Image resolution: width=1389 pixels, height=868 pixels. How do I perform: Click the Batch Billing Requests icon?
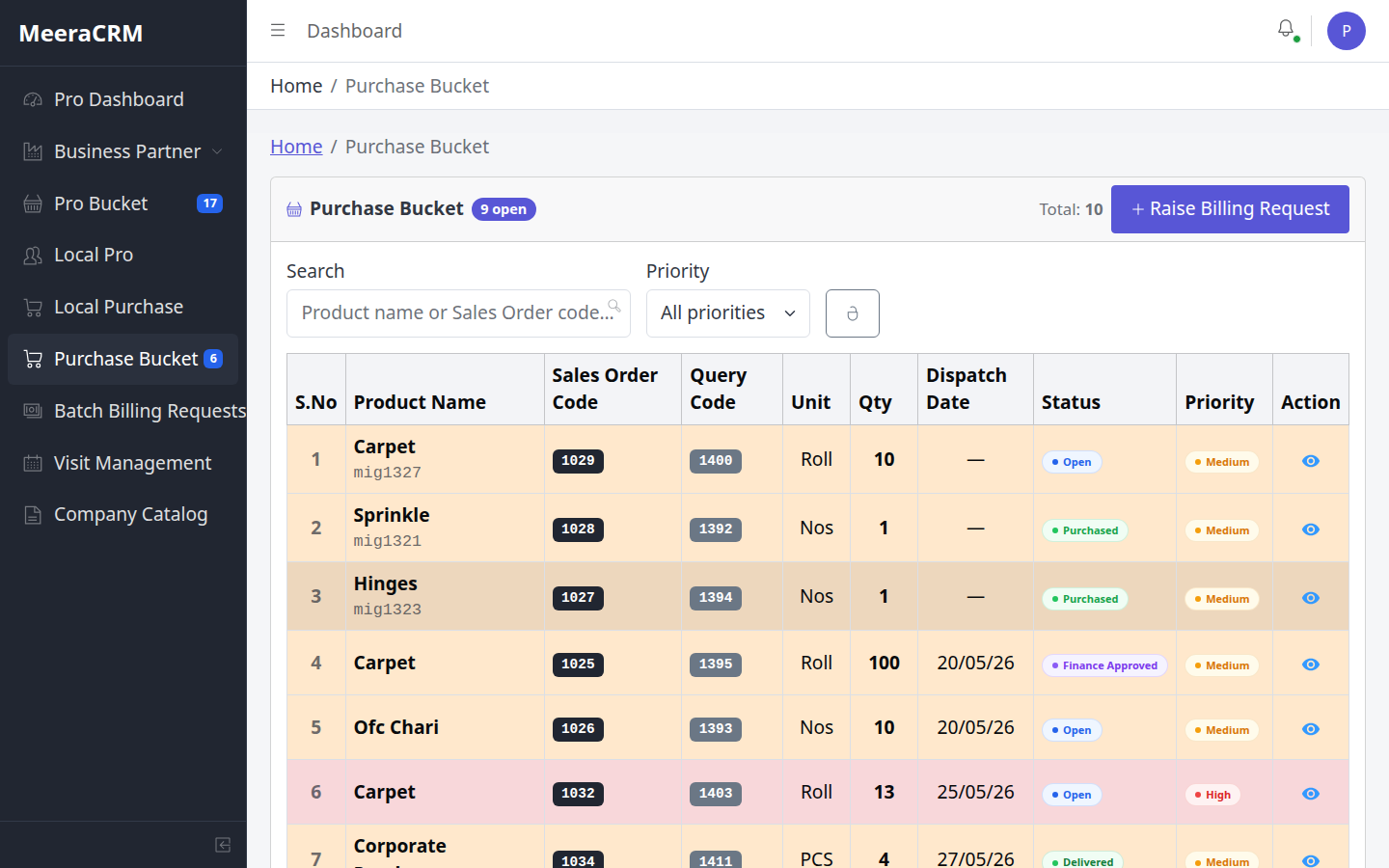pyautogui.click(x=33, y=411)
